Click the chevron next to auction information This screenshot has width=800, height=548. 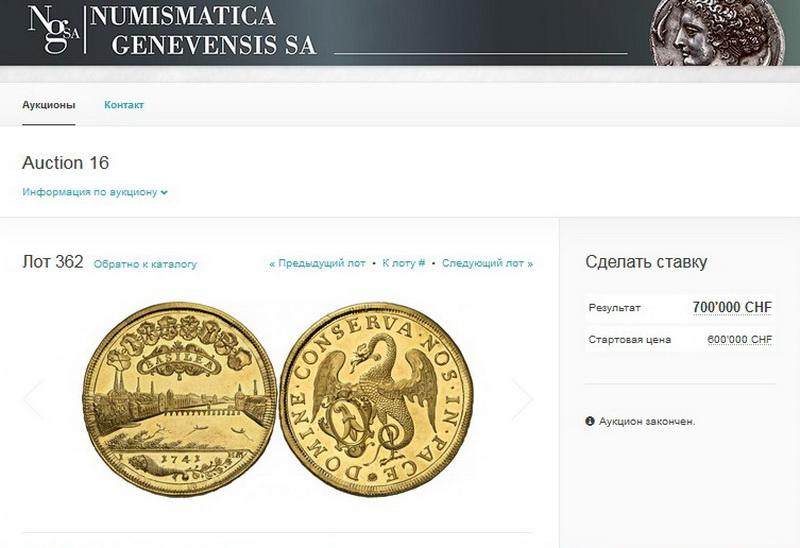tap(164, 193)
